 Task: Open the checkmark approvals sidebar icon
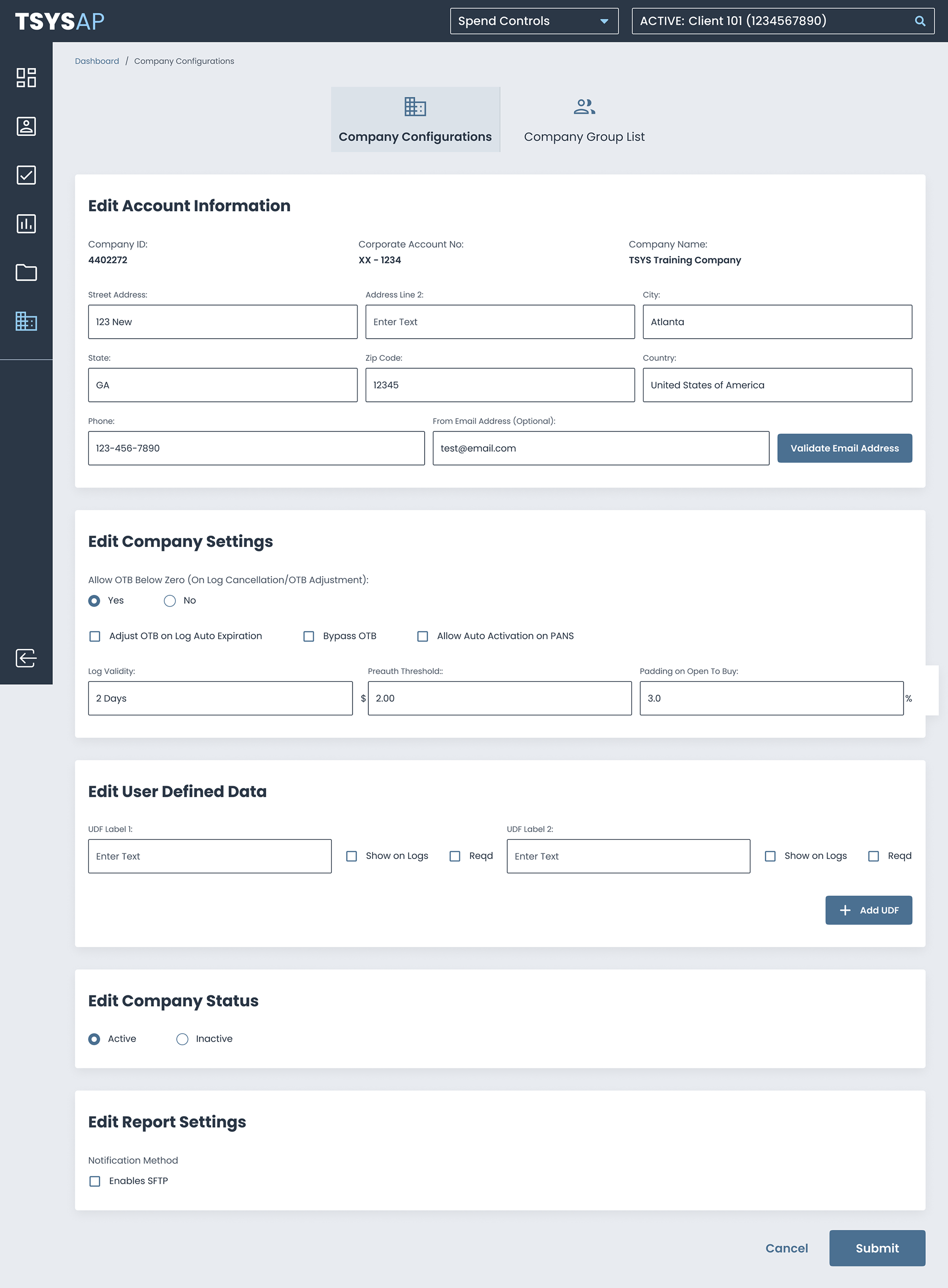[26, 175]
